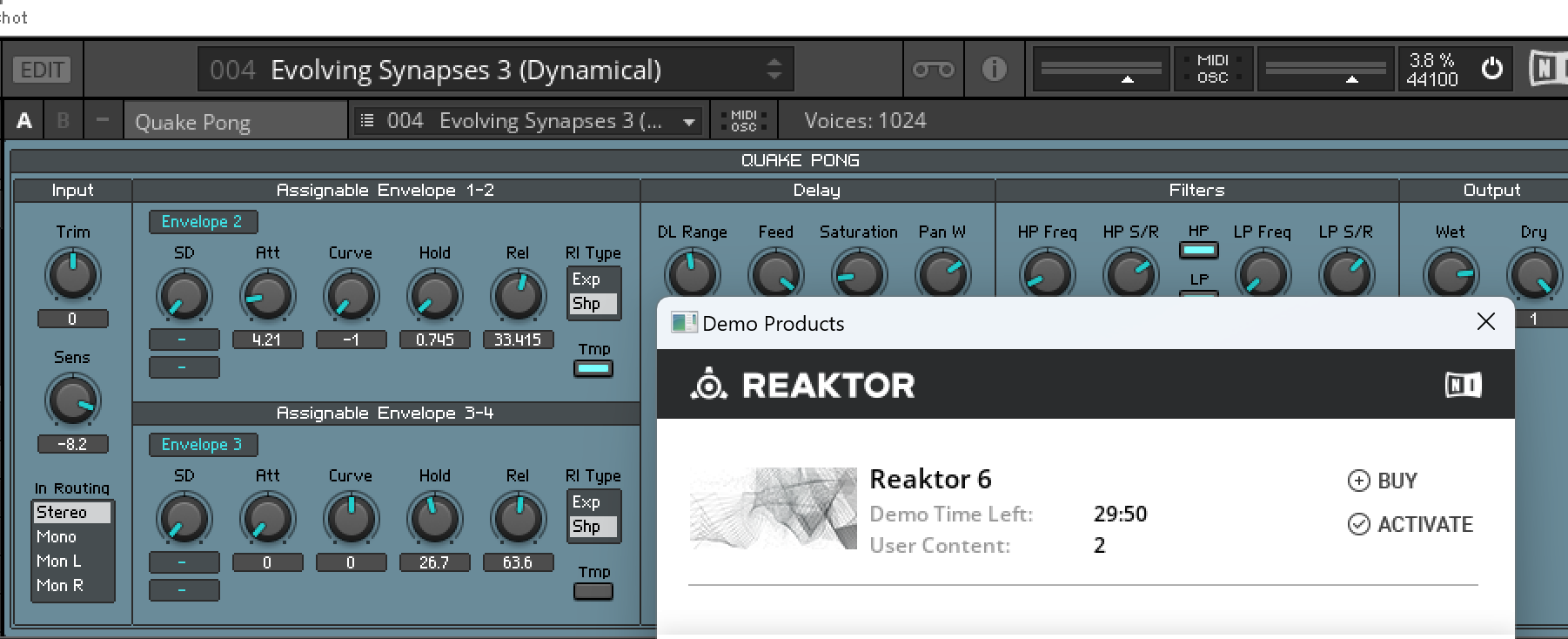Screen dimensions: 1568x639
Task: Click the Hold value field showing 0.745
Action: coord(434,340)
